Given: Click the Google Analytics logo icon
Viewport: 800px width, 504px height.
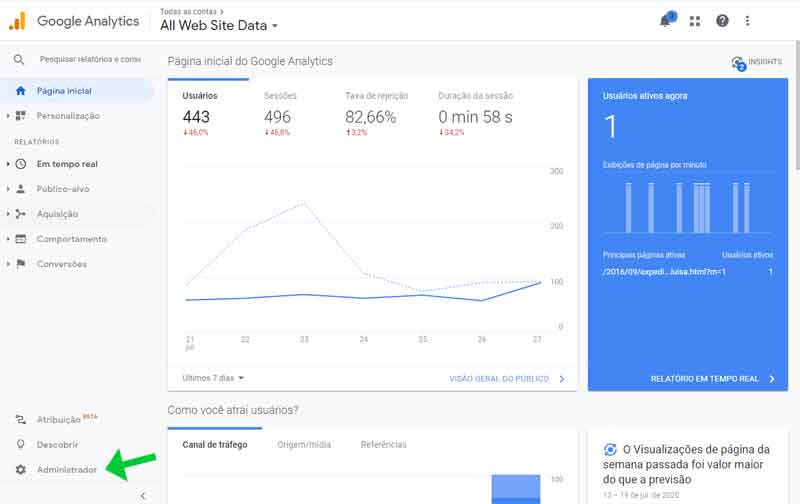Looking at the screenshot, I should pyautogui.click(x=17, y=21).
